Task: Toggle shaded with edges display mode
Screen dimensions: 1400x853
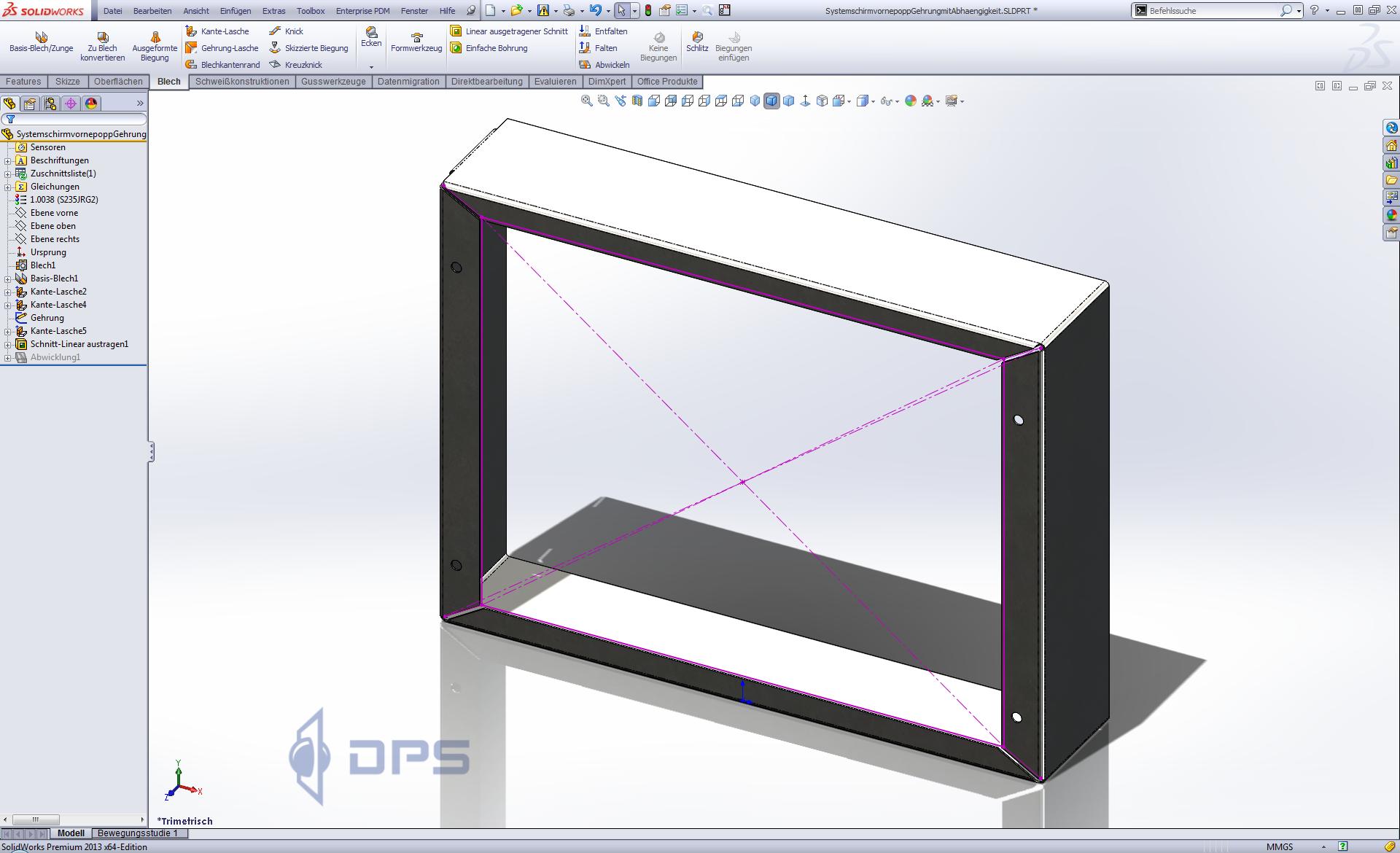Action: click(x=771, y=101)
